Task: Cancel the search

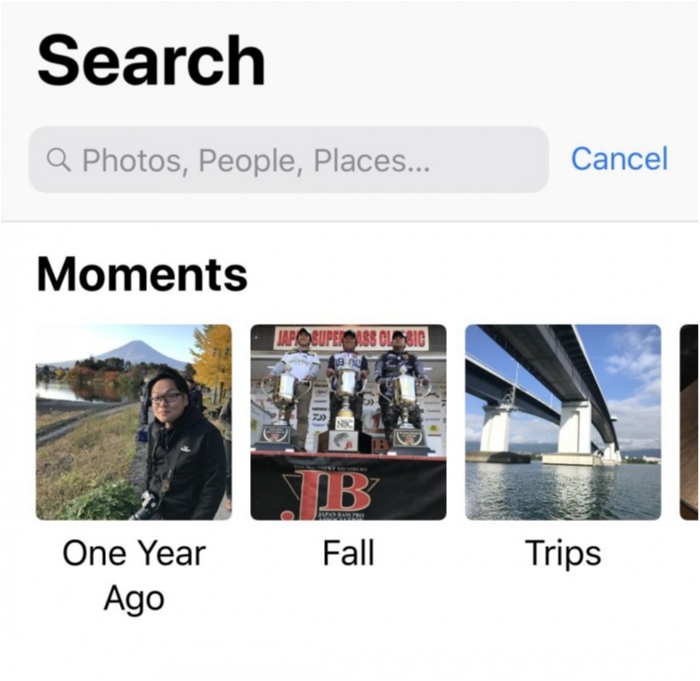Action: (619, 159)
